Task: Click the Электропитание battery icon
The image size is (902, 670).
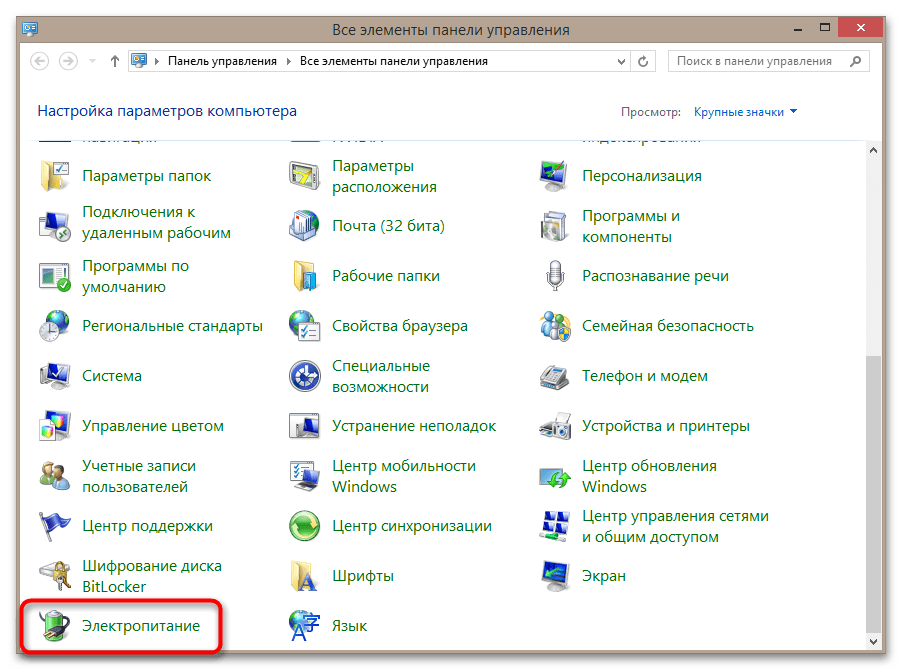Action: tap(55, 626)
